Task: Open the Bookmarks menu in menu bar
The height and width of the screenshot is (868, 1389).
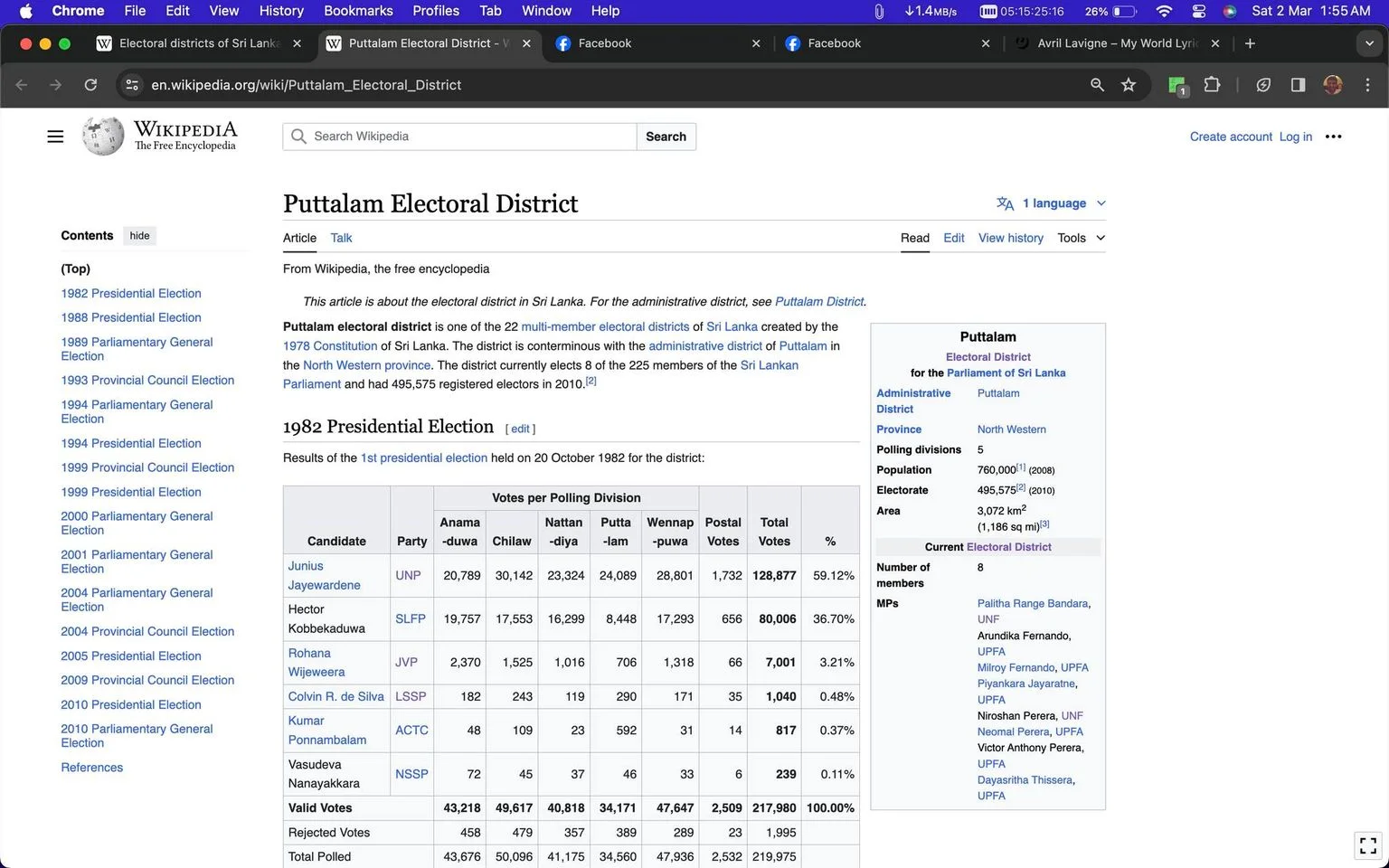Action: (x=358, y=11)
